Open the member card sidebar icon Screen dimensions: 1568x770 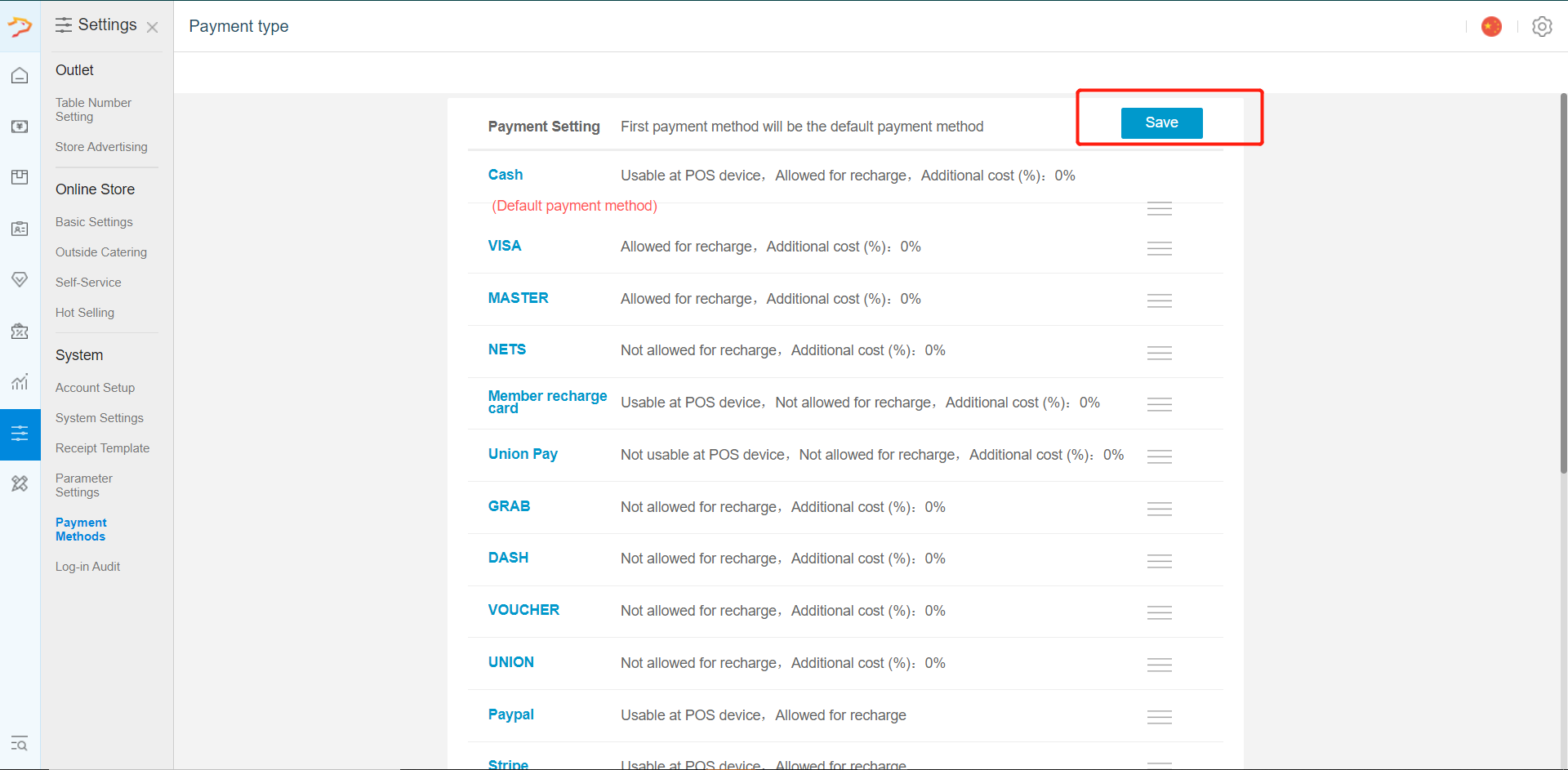pos(20,229)
